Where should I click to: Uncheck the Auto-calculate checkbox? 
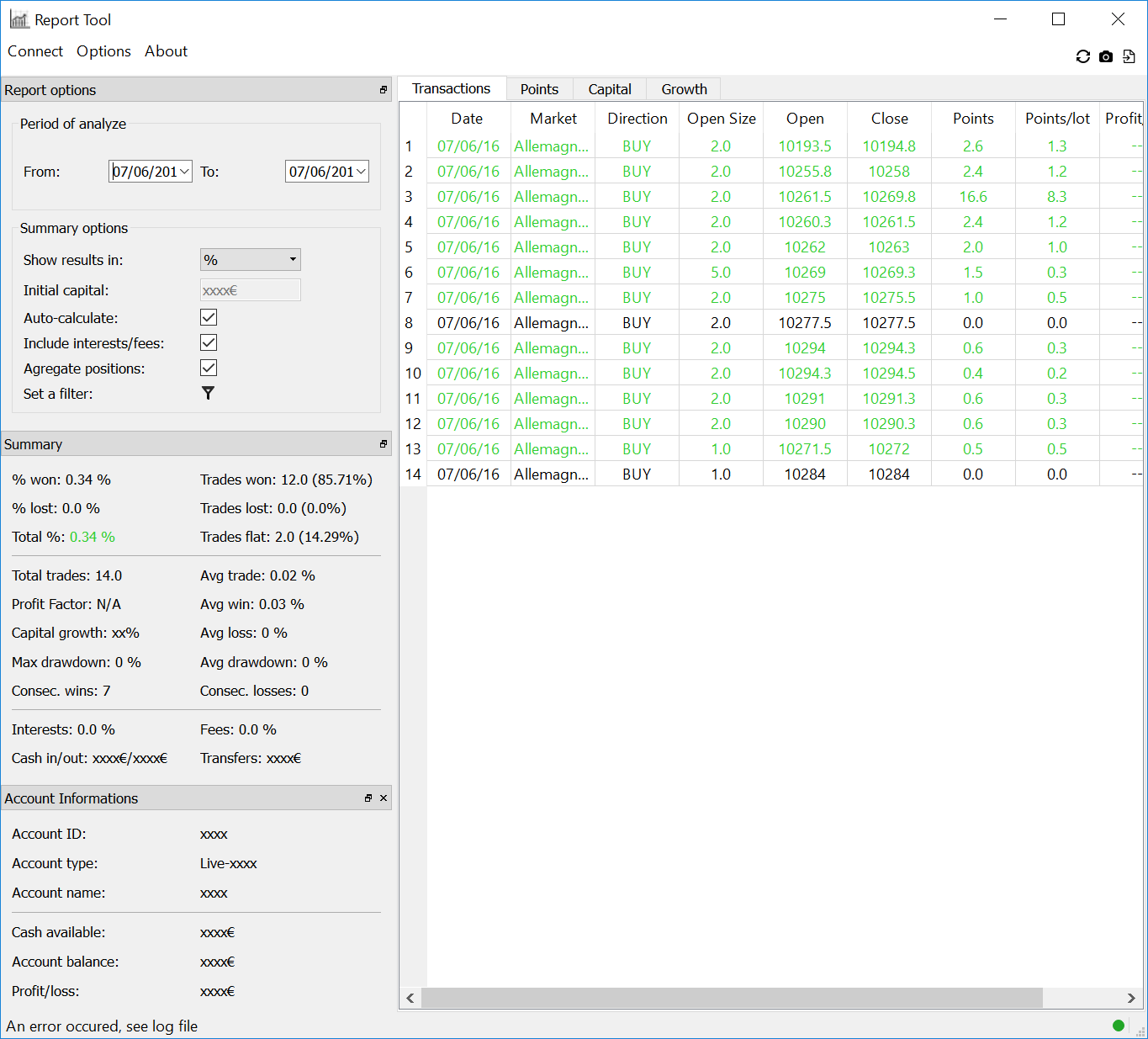pos(209,317)
